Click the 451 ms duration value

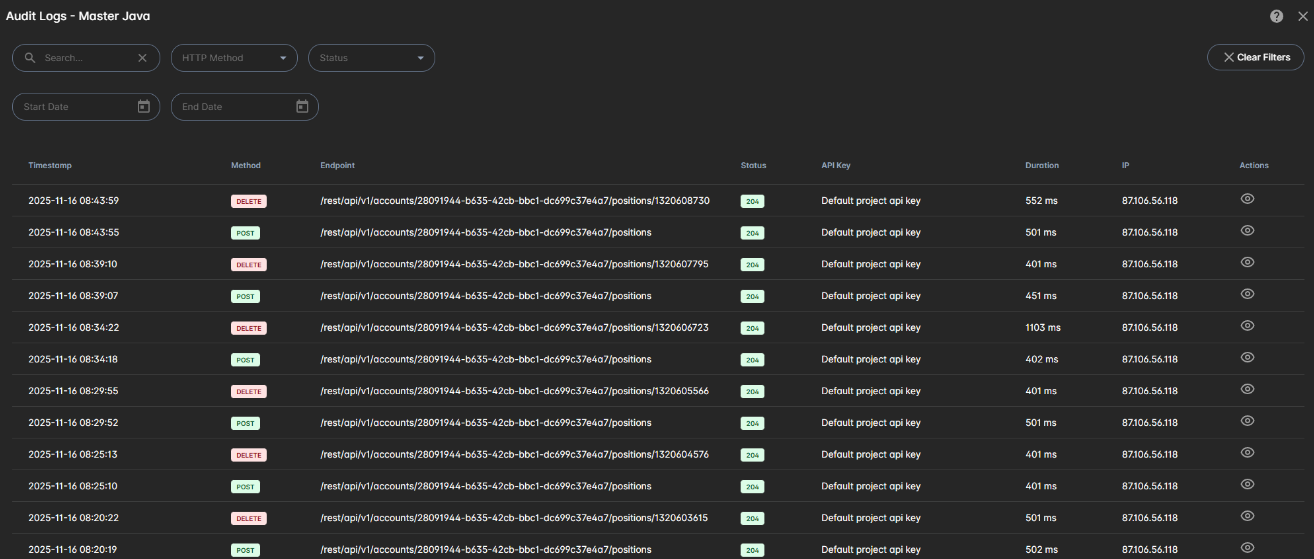tap(1041, 296)
